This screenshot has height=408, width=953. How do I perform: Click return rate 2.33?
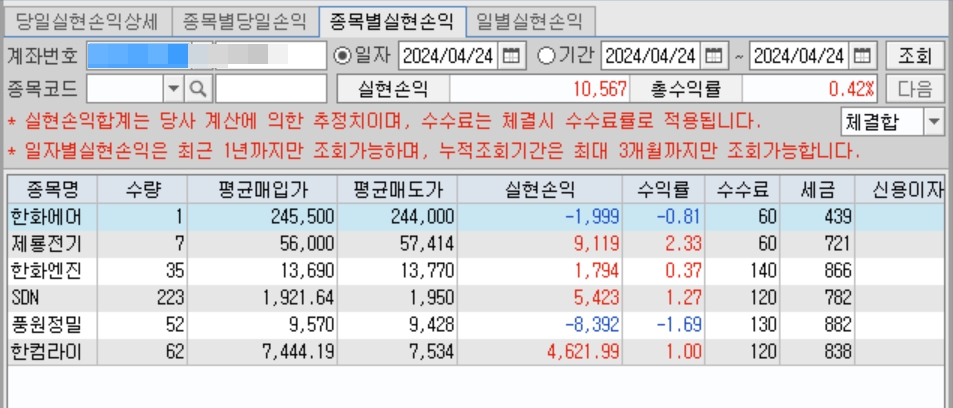point(683,244)
